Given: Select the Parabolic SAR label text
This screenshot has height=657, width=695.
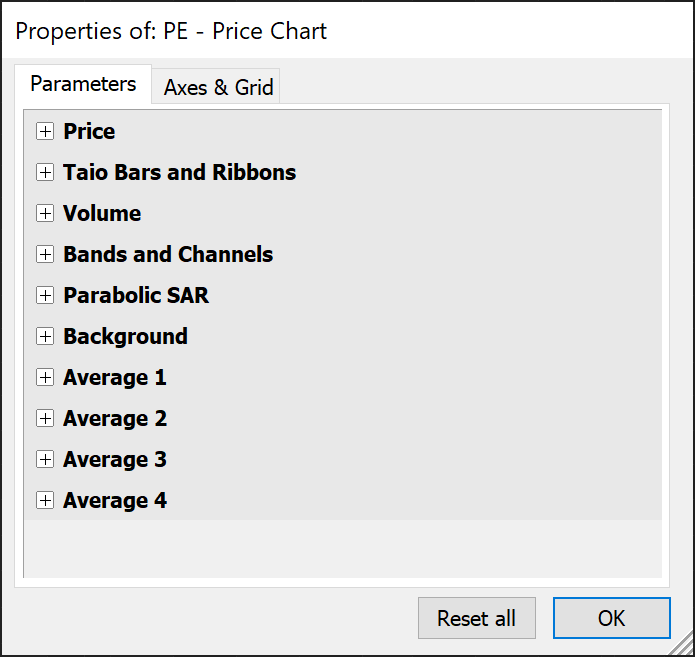Looking at the screenshot, I should [136, 295].
